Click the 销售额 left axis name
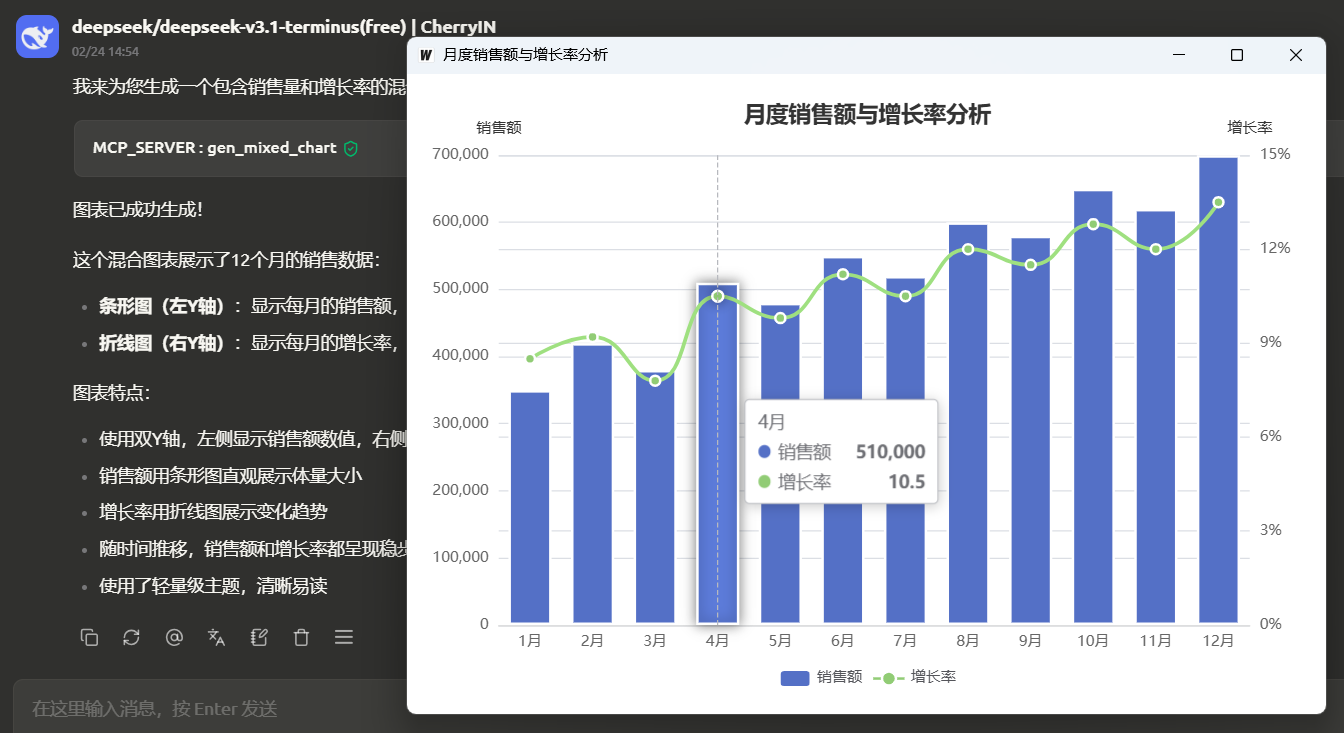The width and height of the screenshot is (1344, 733). 499,128
